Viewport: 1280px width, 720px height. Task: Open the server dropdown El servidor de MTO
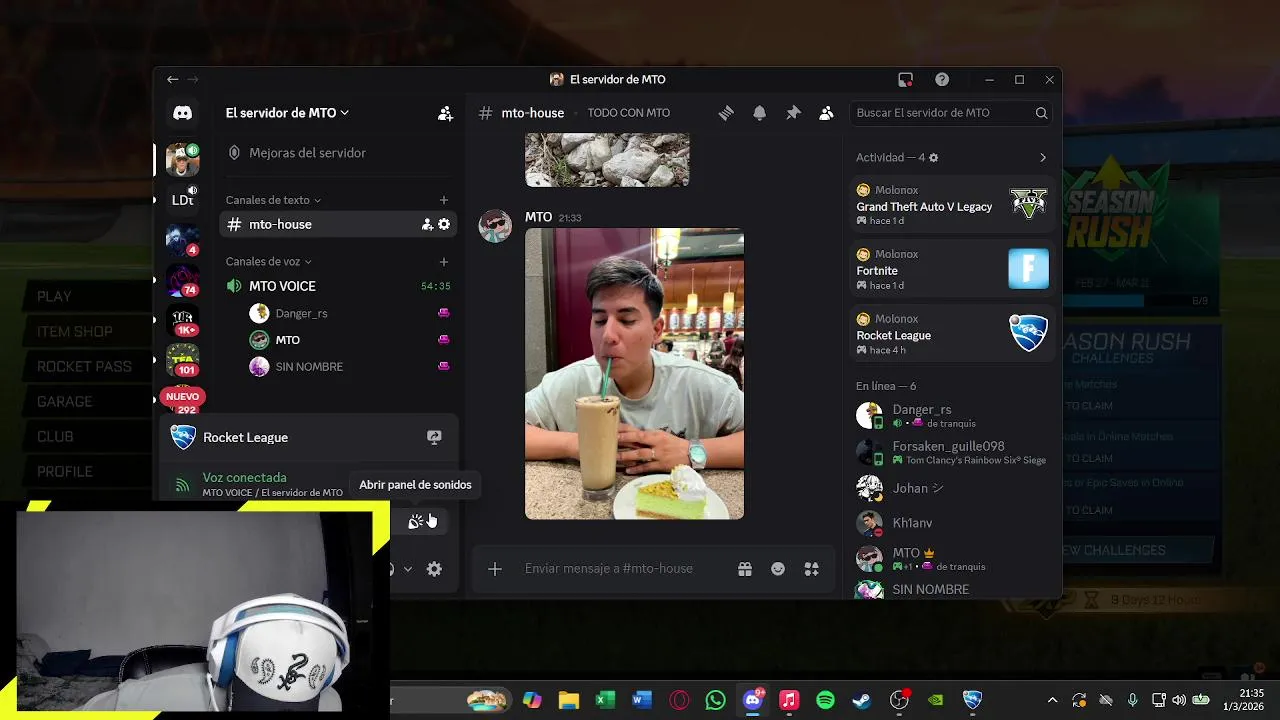(x=287, y=113)
